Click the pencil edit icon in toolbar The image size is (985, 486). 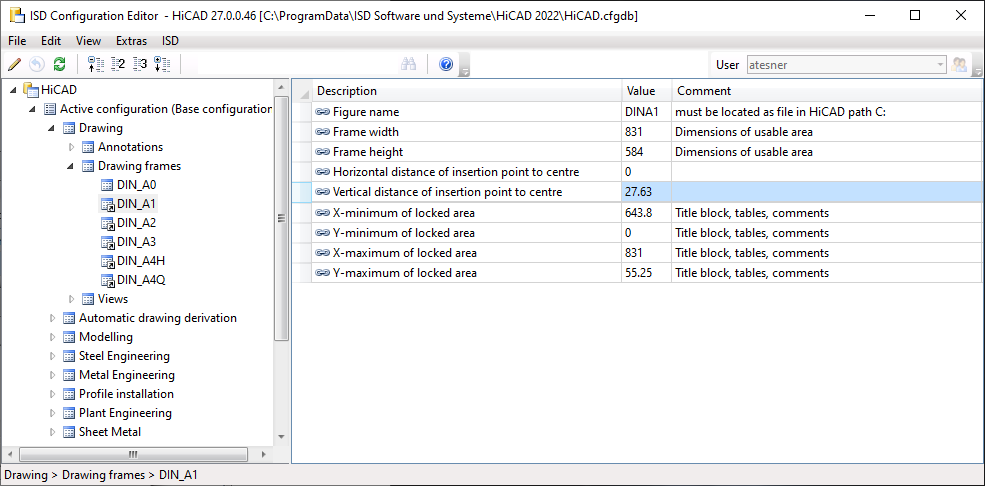15,64
